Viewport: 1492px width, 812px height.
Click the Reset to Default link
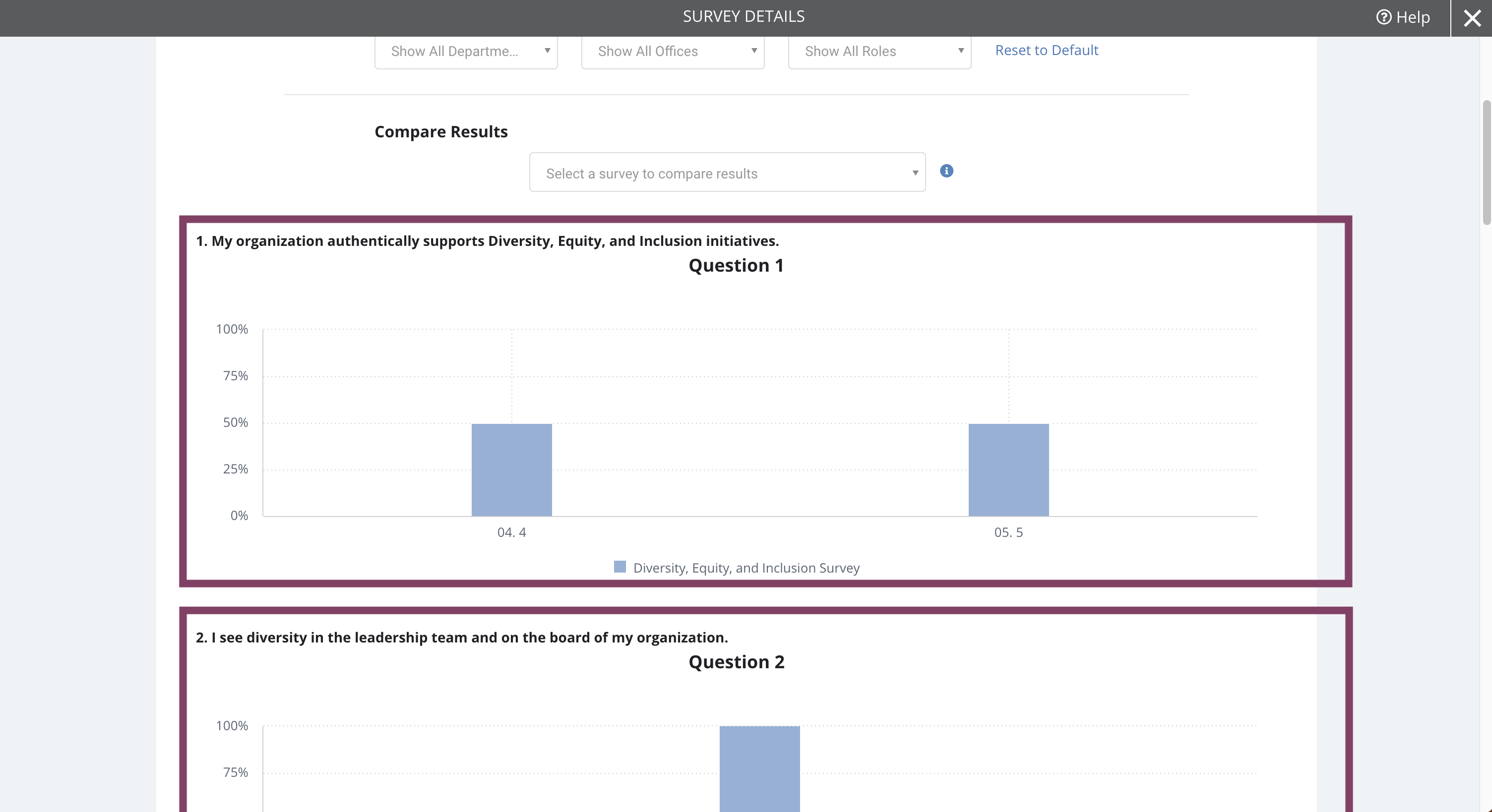coord(1047,51)
